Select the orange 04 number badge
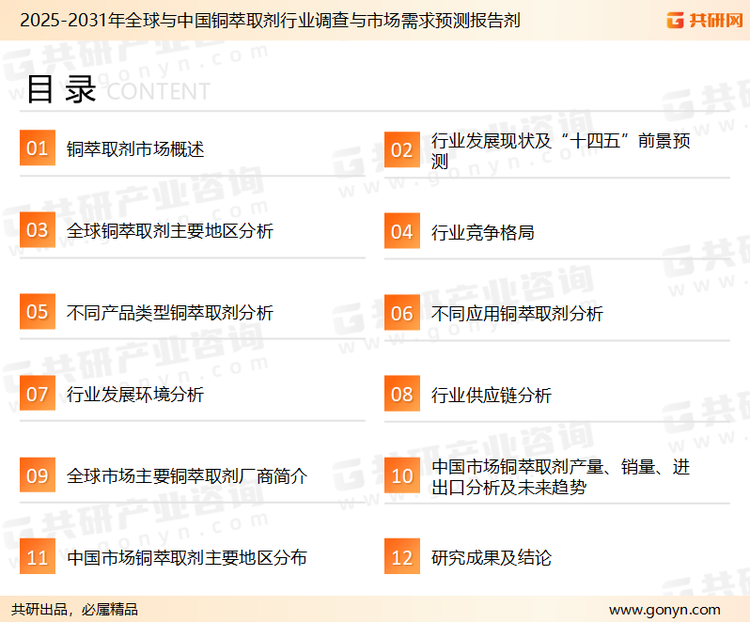This screenshot has width=750, height=622. 402,231
